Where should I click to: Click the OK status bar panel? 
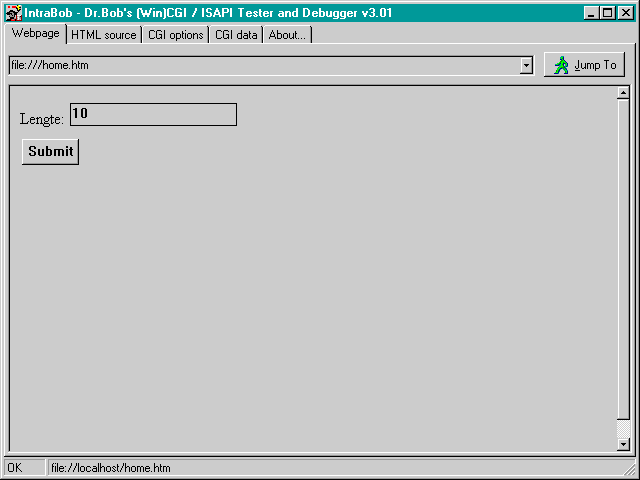(22, 468)
